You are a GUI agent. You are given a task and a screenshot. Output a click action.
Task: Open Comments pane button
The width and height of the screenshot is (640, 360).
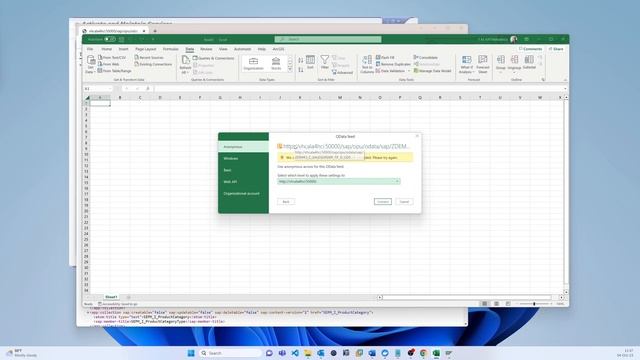click(x=530, y=49)
